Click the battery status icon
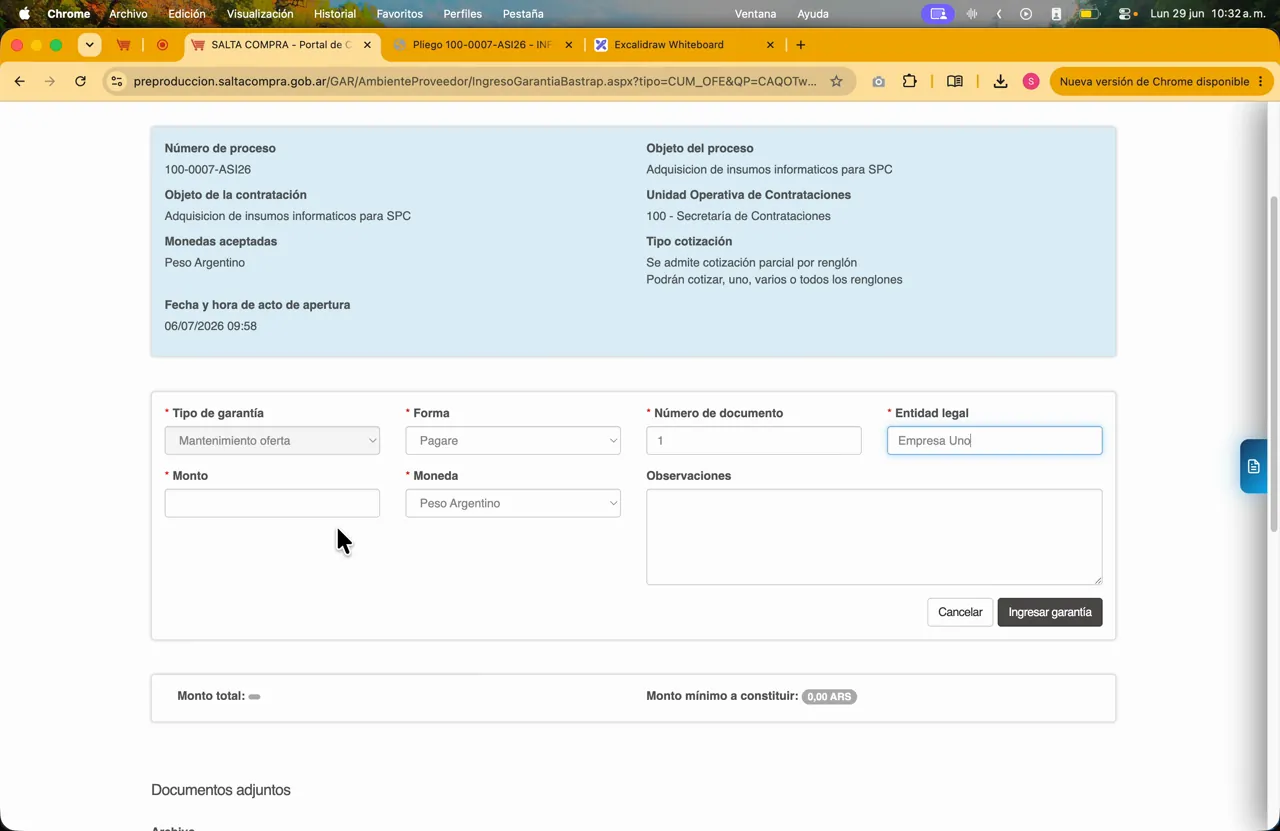The width and height of the screenshot is (1280, 831). [x=1088, y=14]
